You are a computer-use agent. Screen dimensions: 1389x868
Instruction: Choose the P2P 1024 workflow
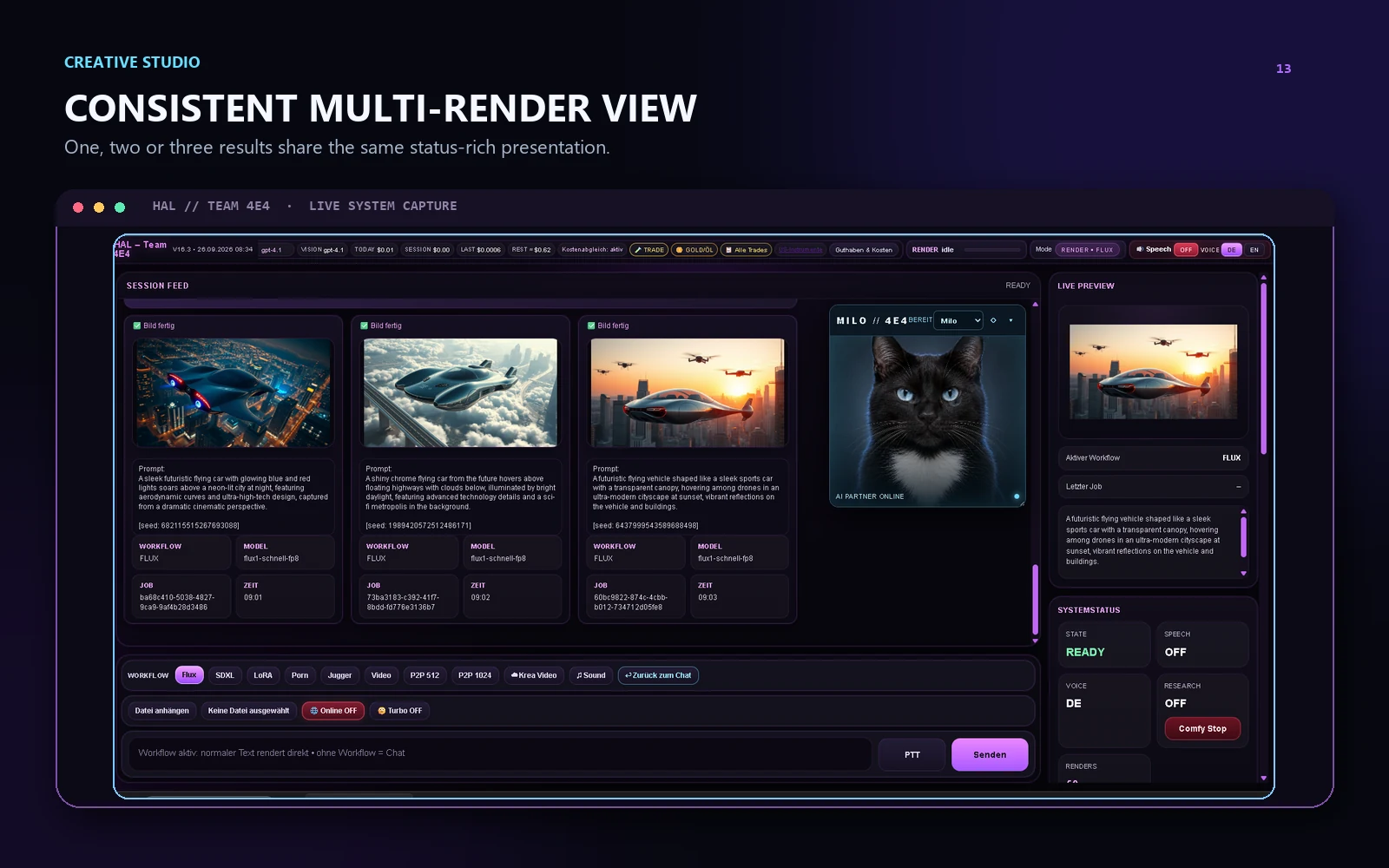tap(475, 675)
